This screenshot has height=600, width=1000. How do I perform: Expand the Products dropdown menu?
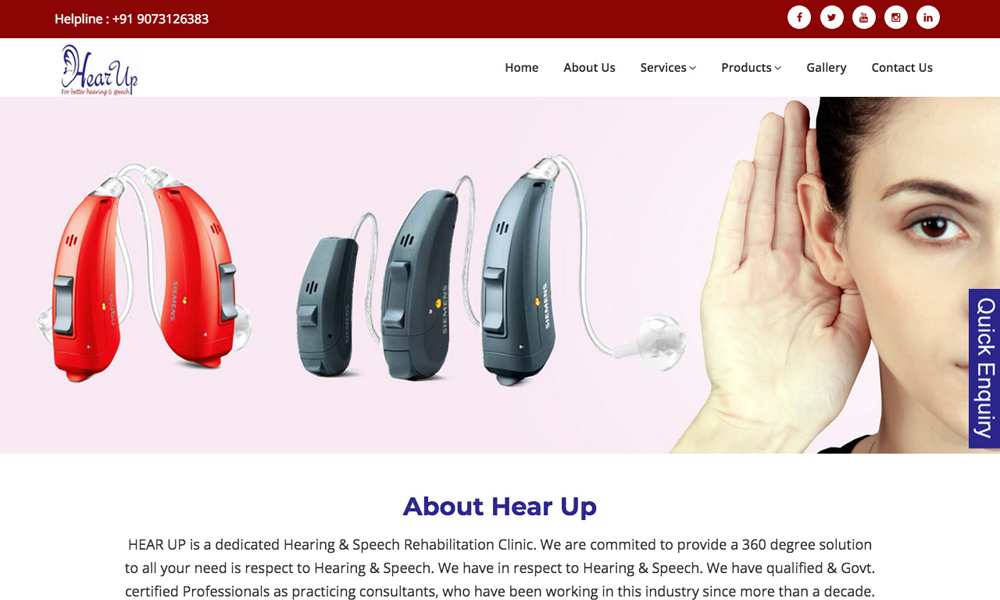[751, 68]
